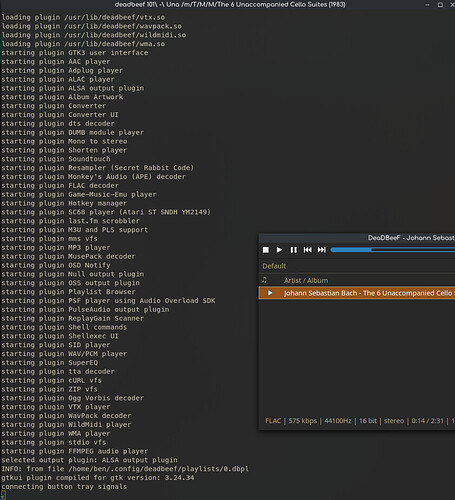Click the "selected output plugin: ALSA" terminal line
Image resolution: width=455 pixels, height=500 pixels.
click(x=89, y=460)
